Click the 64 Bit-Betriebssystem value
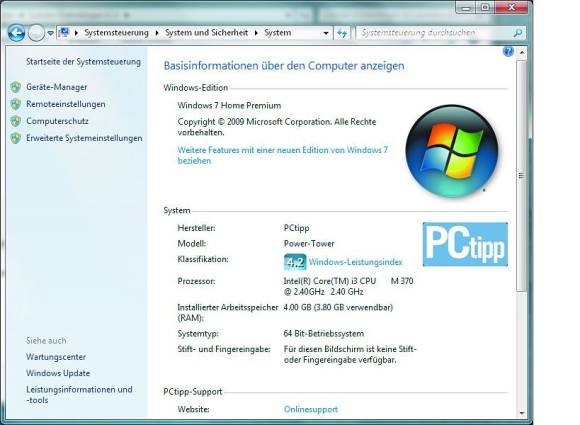Viewport: 580px width, 425px height. [324, 334]
